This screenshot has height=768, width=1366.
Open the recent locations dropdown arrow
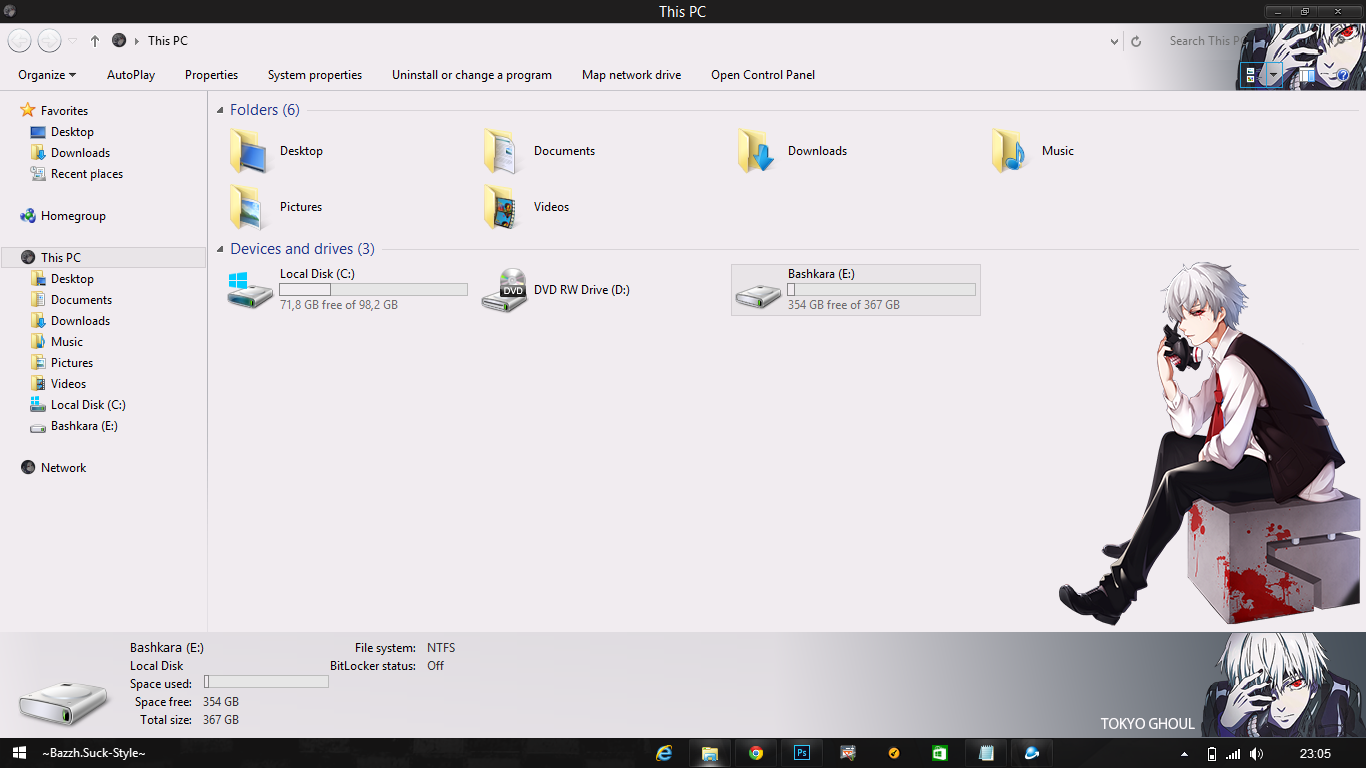pos(73,41)
